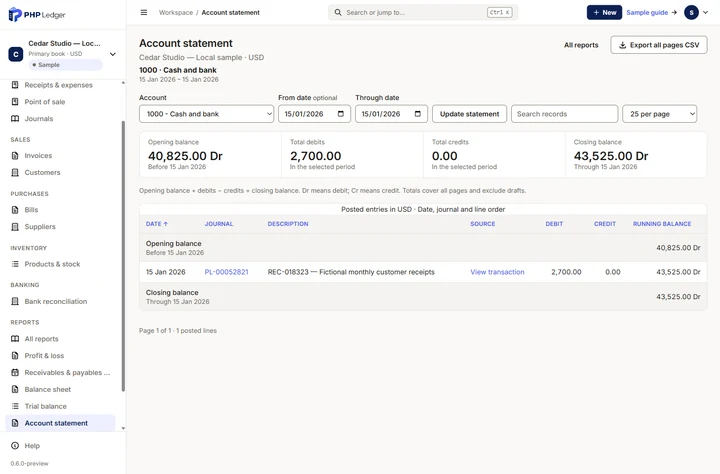Open the Sample guide link
Viewport: 720px width, 474px height.
[651, 12]
